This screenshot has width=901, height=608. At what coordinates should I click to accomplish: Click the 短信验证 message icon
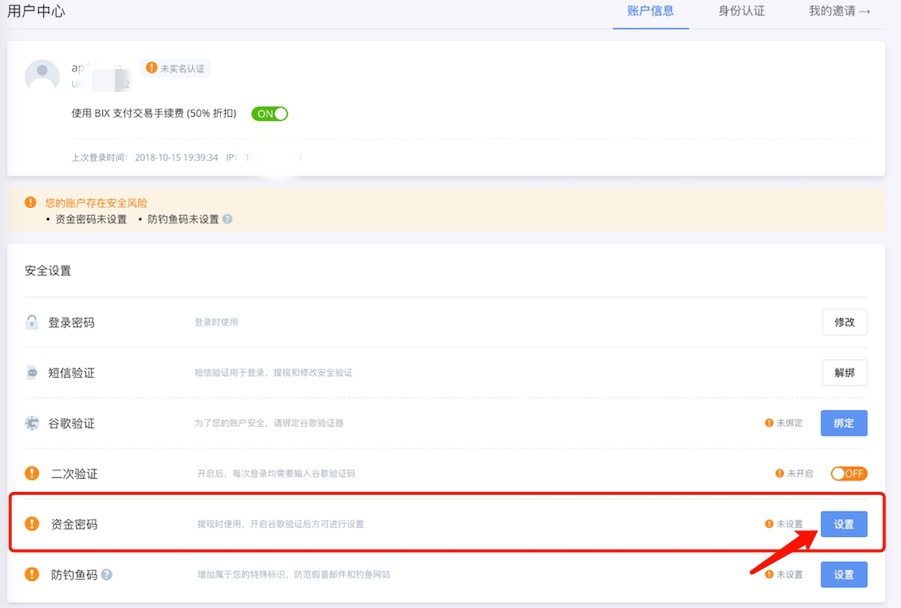click(32, 372)
